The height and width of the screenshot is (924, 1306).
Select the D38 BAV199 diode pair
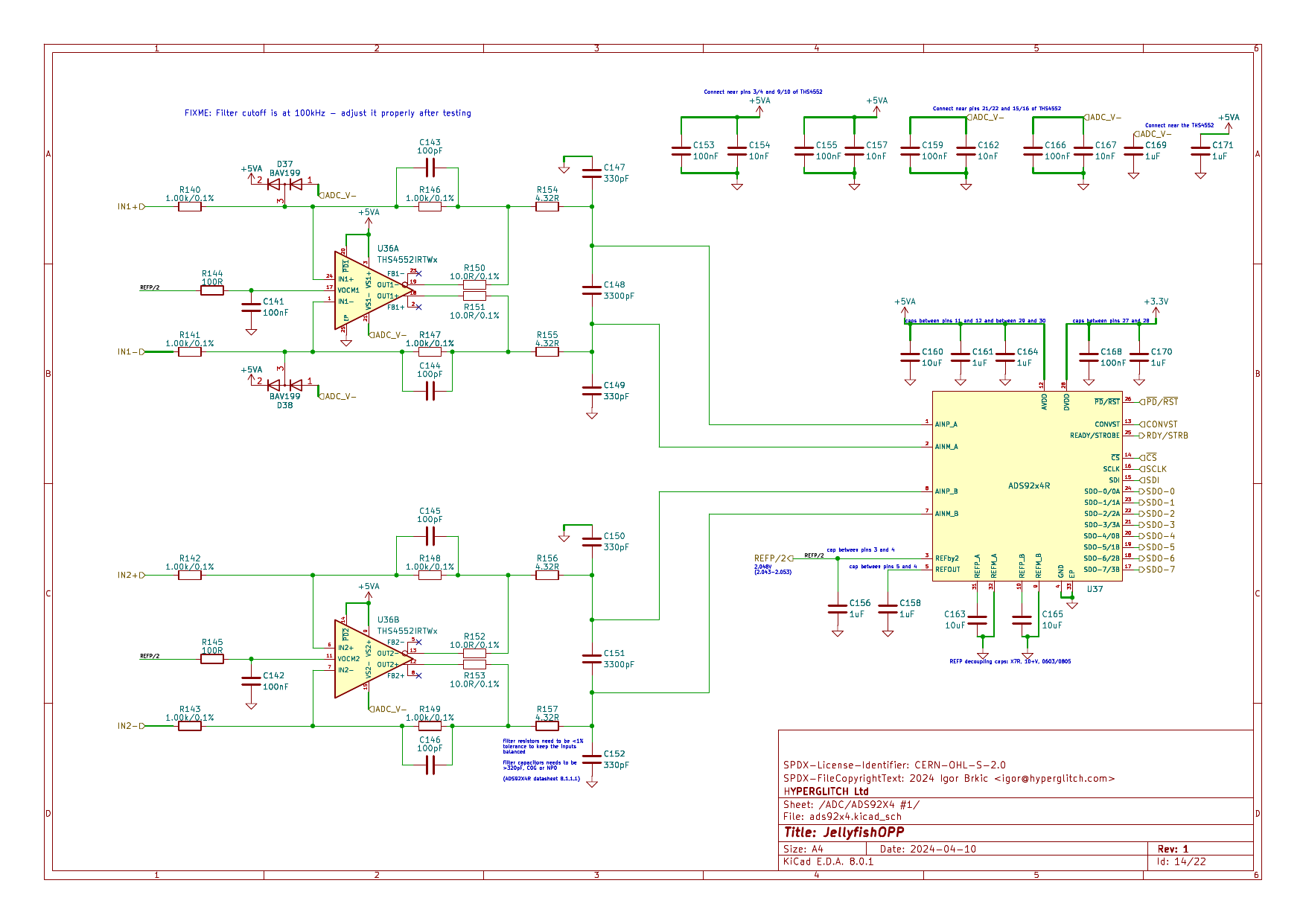284,385
